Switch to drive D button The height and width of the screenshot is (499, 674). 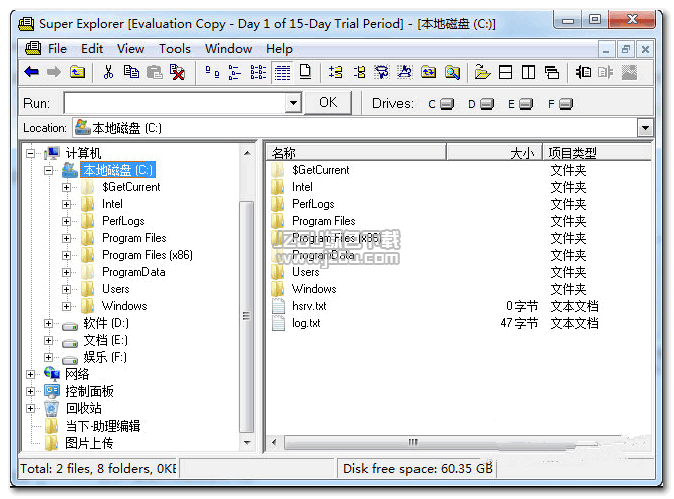pyautogui.click(x=481, y=104)
